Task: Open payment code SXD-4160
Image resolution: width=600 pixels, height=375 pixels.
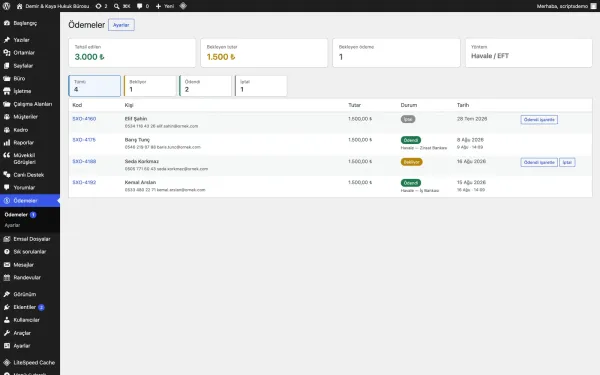Action: coord(84,119)
